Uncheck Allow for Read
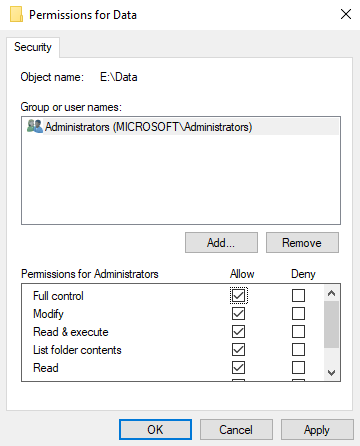This screenshot has height=446, width=360. pos(238,368)
